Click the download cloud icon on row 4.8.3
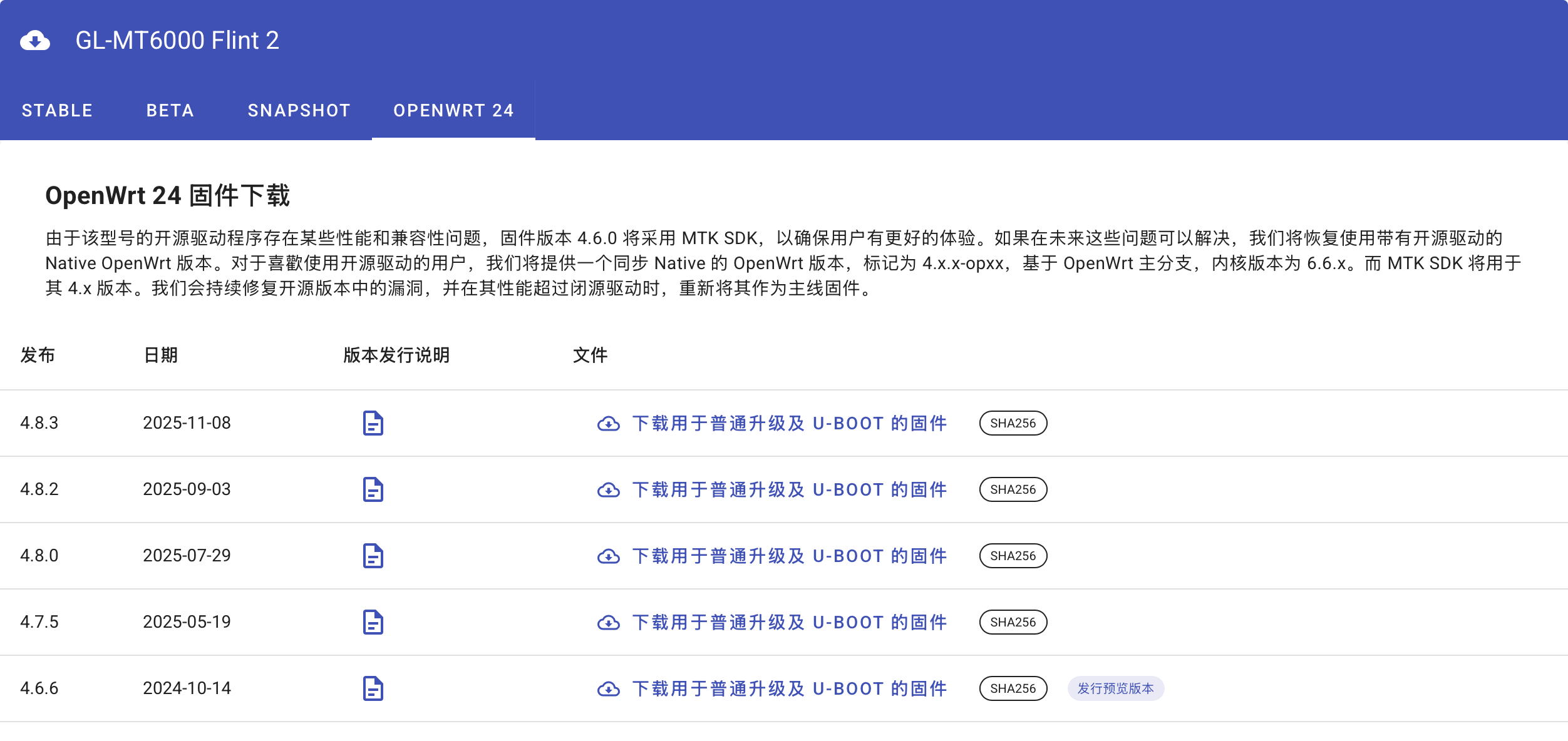This screenshot has width=1568, height=741. tap(608, 424)
